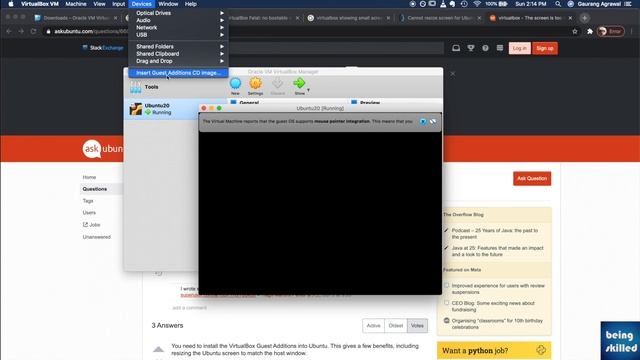The image size is (640, 360).
Task: Click the Log in button
Action: coord(520,48)
